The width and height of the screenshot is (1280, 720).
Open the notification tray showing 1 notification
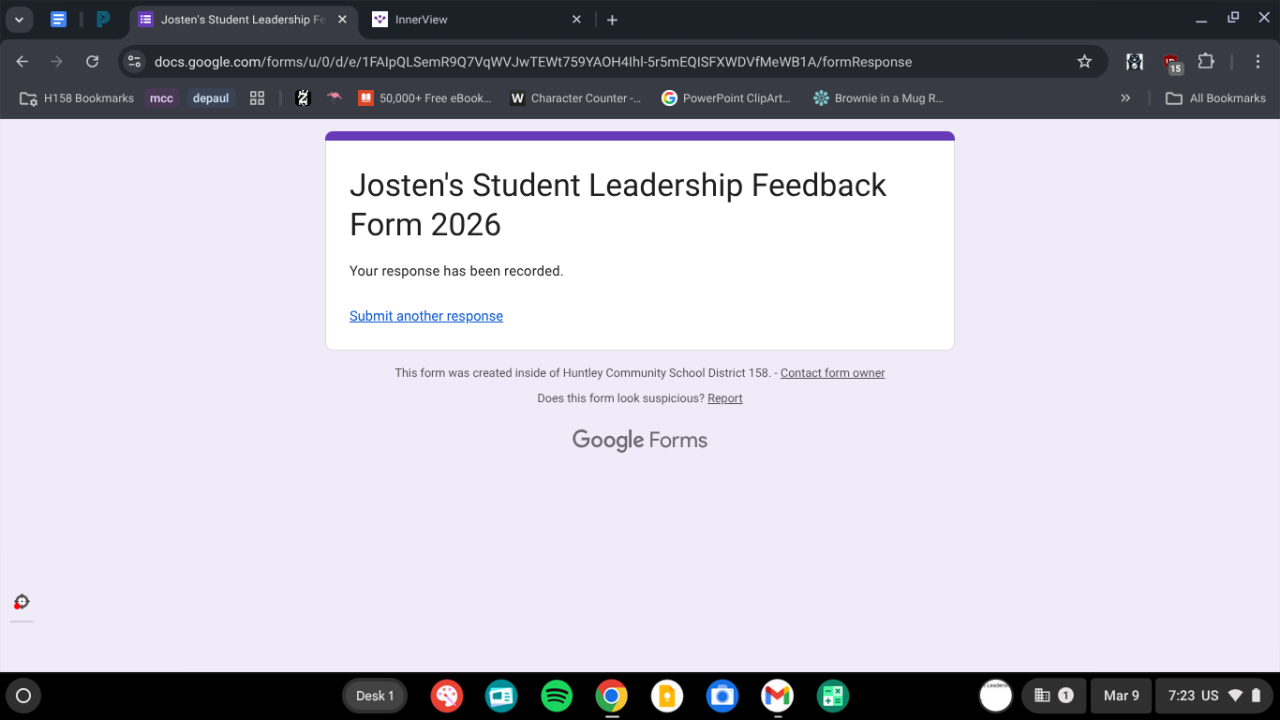click(1054, 696)
